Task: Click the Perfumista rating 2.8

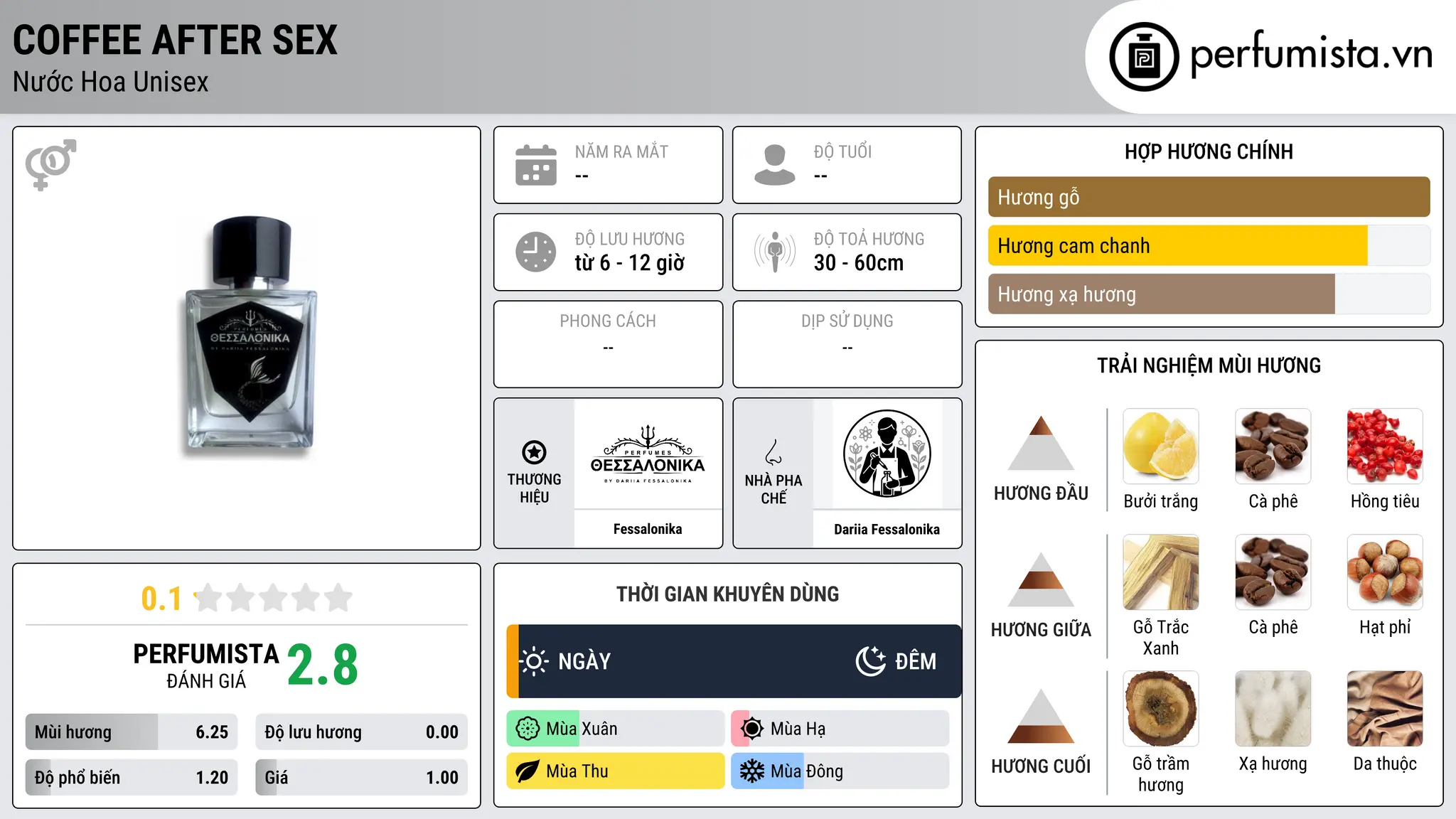Action: [x=323, y=665]
